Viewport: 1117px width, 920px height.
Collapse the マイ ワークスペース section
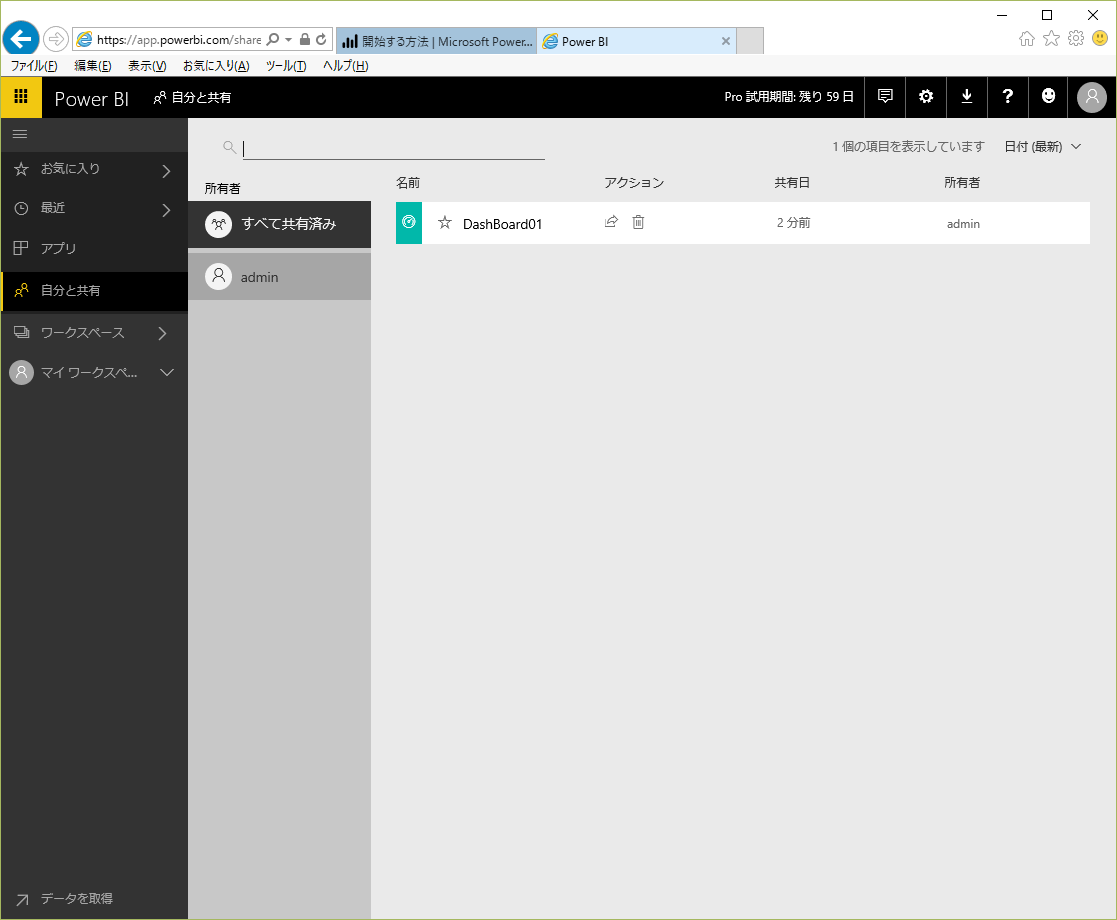click(167, 372)
